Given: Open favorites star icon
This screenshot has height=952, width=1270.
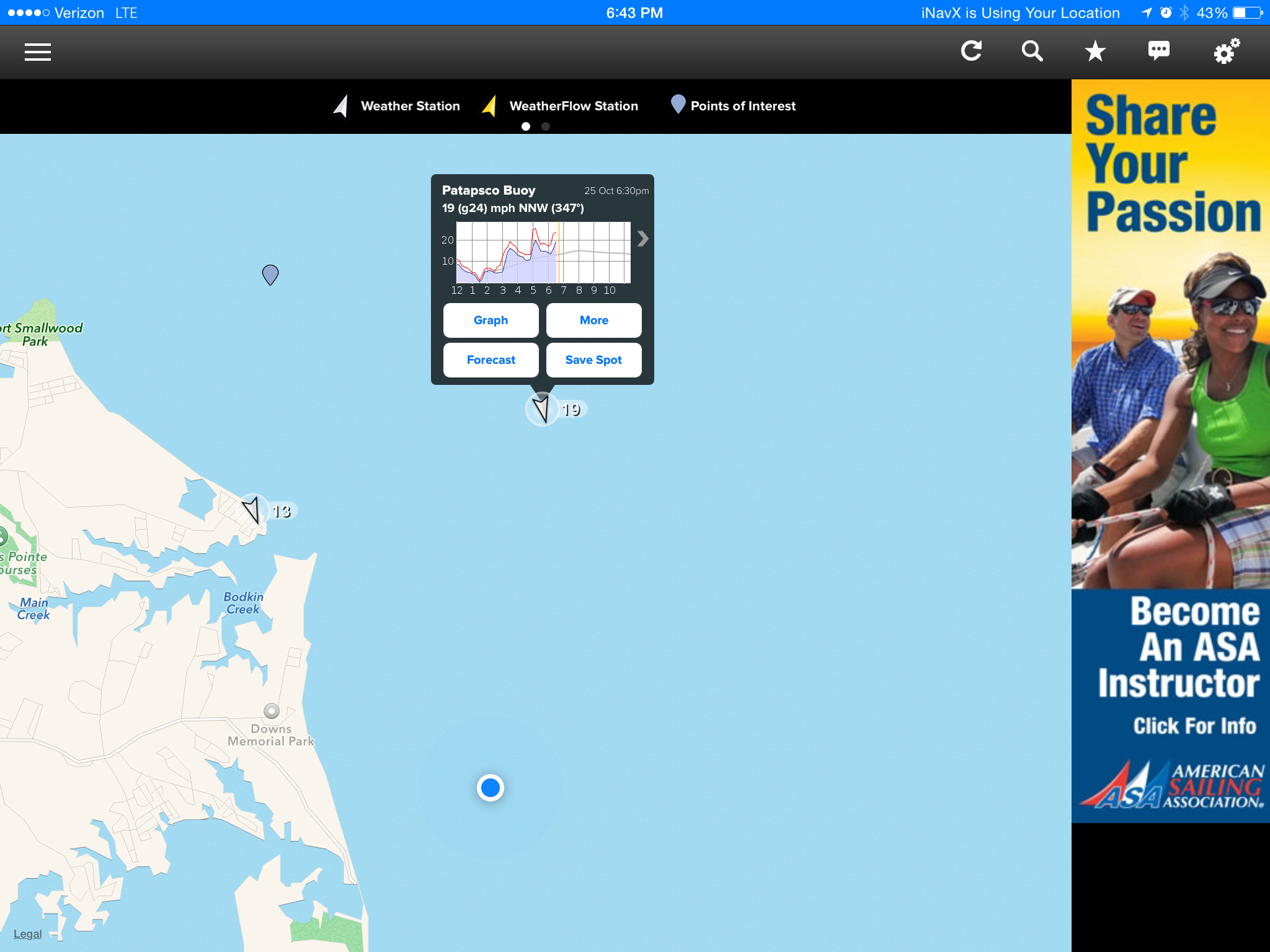Looking at the screenshot, I should [1095, 51].
